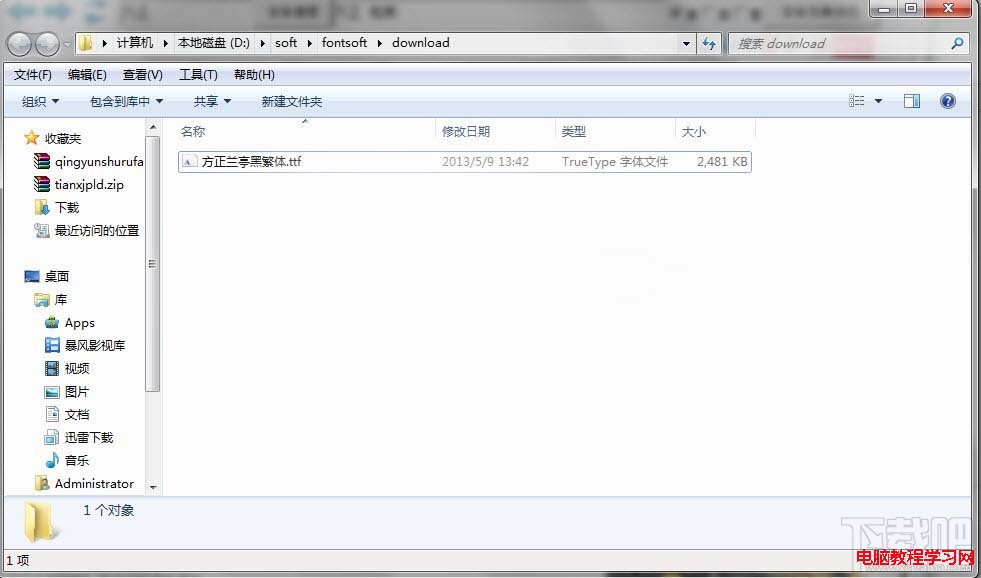Click the Back navigation arrow button
Screen dimensions: 981x578
click(x=19, y=44)
